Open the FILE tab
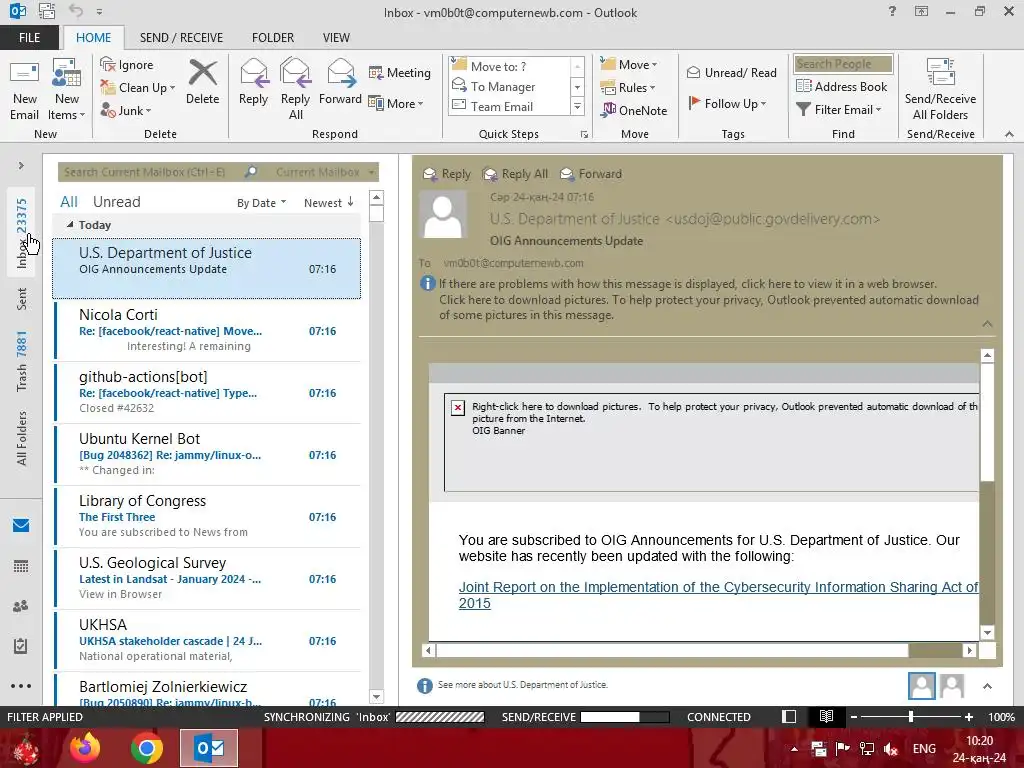Screen dimensions: 1024x768 pyautogui.click(x=29, y=38)
